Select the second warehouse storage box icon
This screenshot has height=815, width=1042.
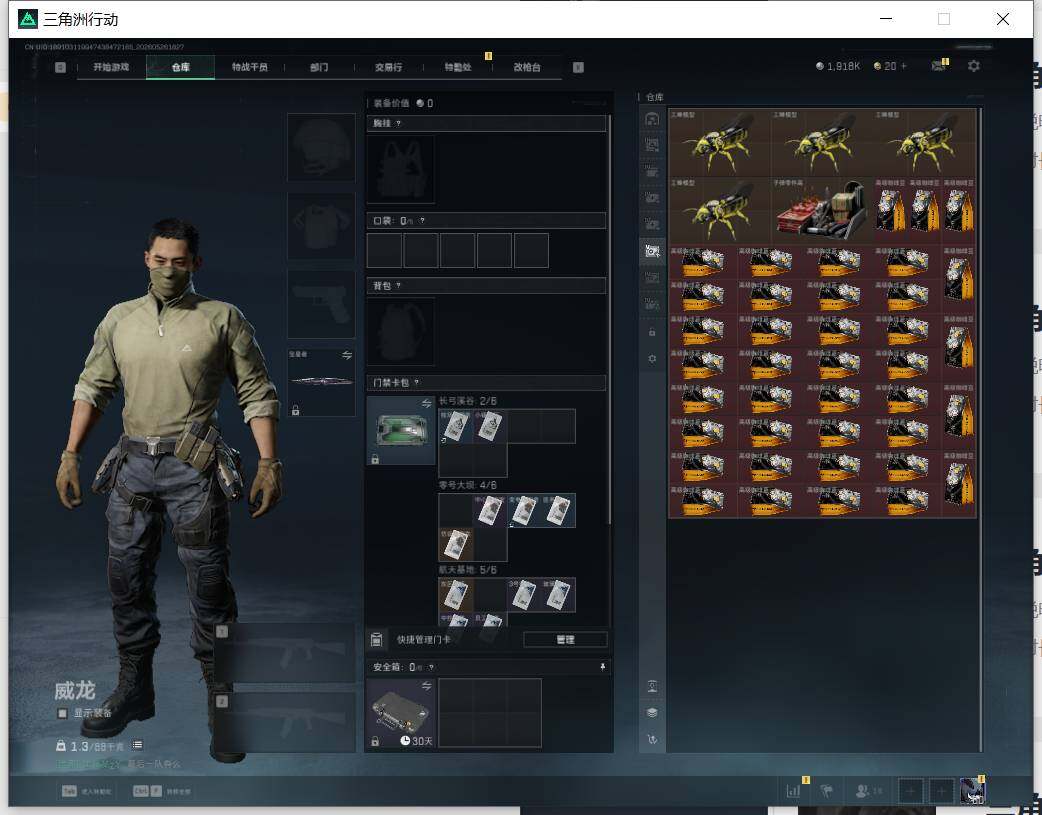tap(652, 145)
